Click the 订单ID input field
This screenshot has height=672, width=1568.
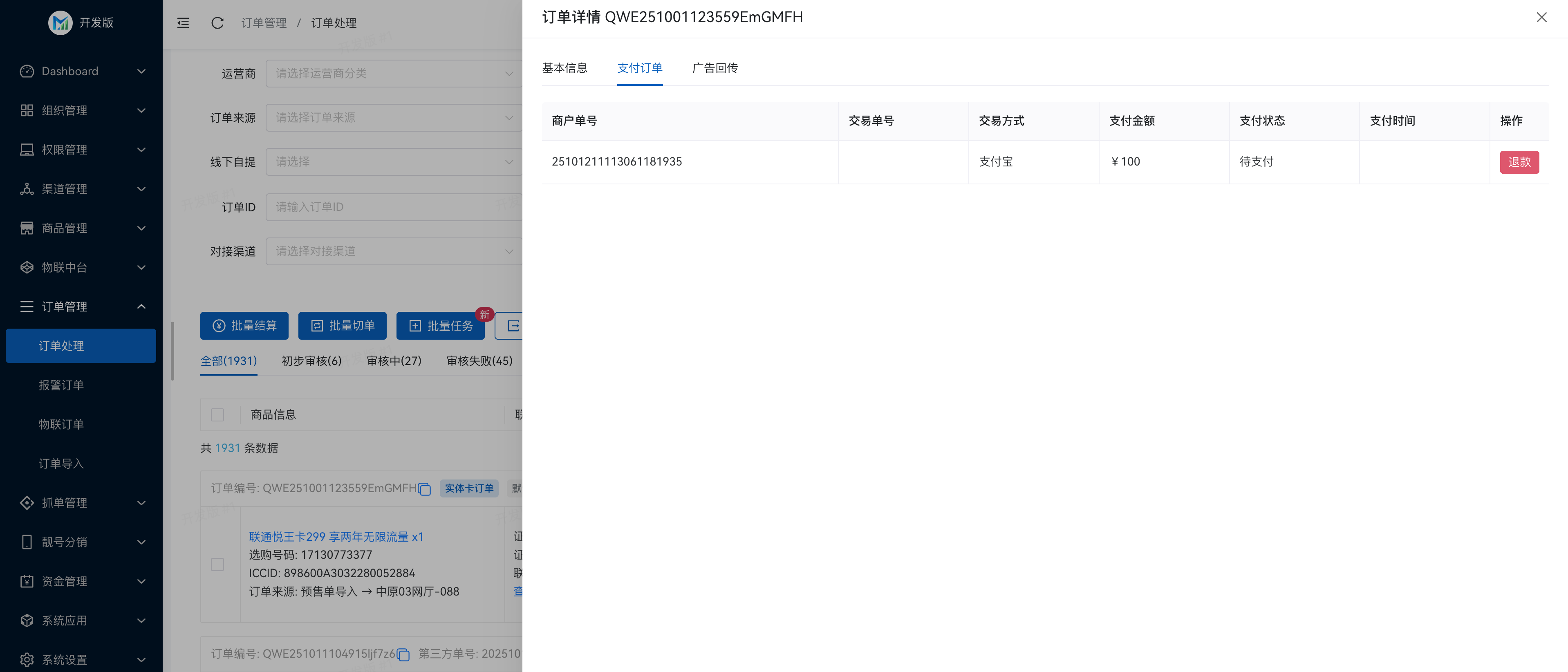[394, 207]
